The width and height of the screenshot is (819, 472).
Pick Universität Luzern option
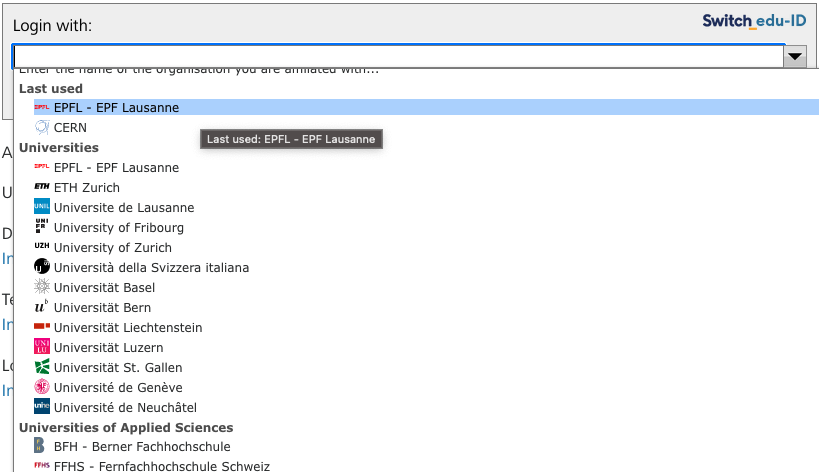coord(108,348)
